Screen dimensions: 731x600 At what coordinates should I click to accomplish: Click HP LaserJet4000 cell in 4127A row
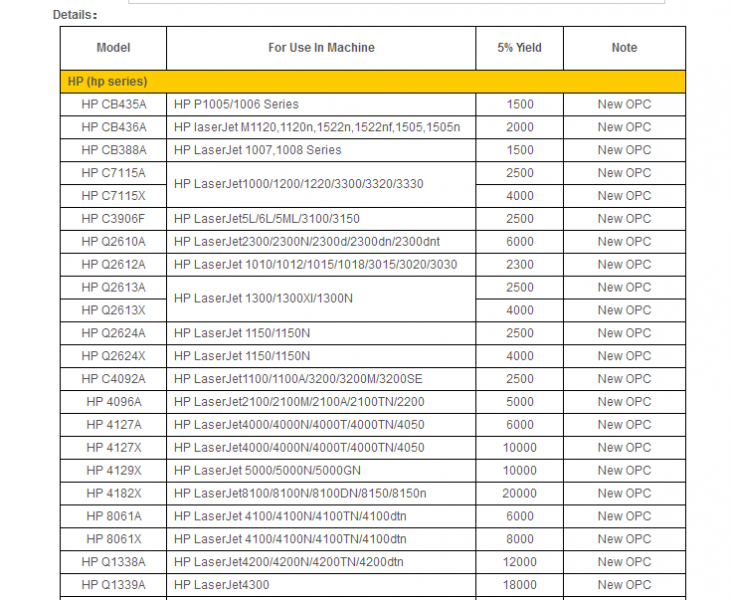(321, 424)
